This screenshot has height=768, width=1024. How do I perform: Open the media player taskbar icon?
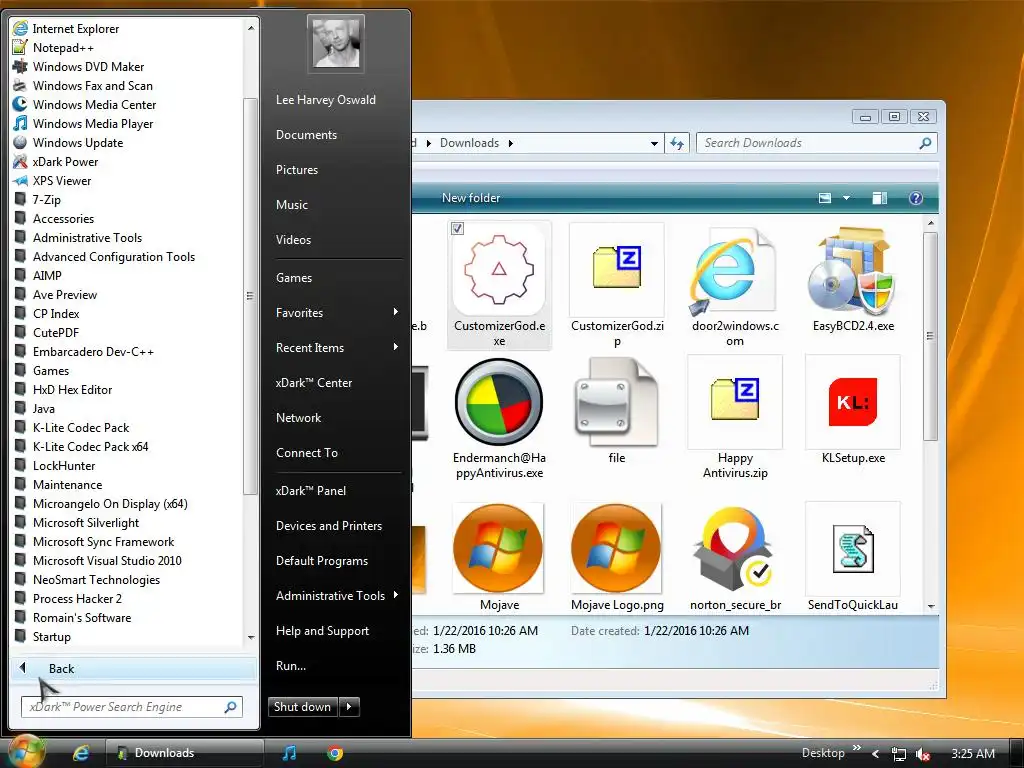point(288,753)
